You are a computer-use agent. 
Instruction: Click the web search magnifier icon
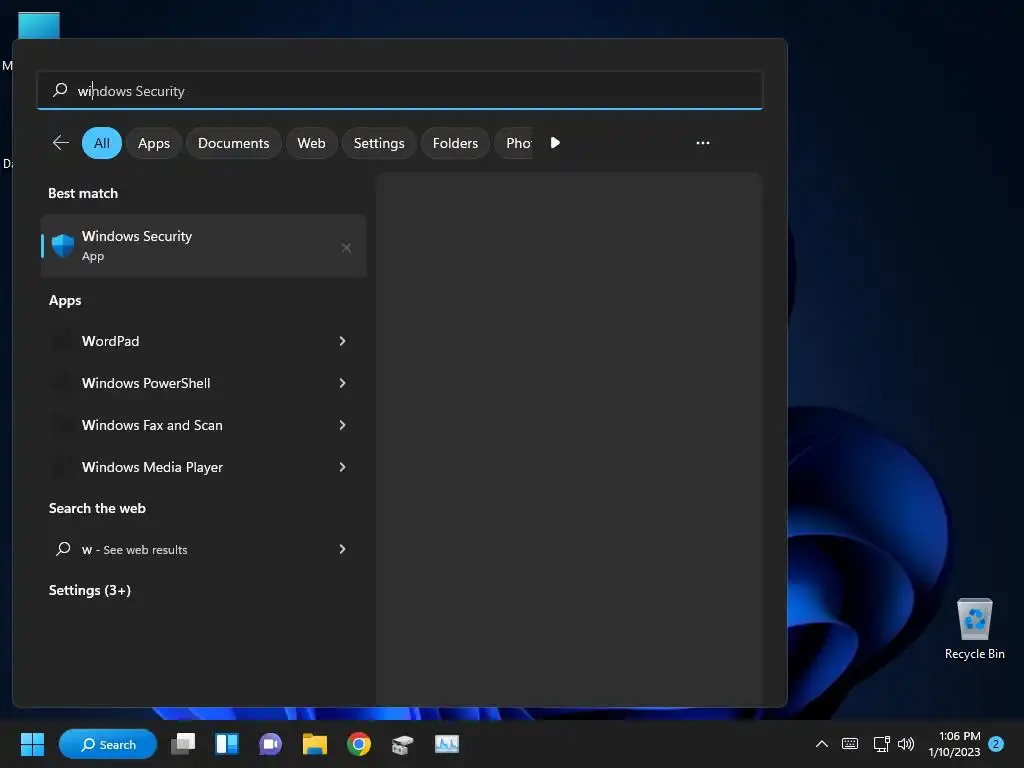pyautogui.click(x=63, y=549)
